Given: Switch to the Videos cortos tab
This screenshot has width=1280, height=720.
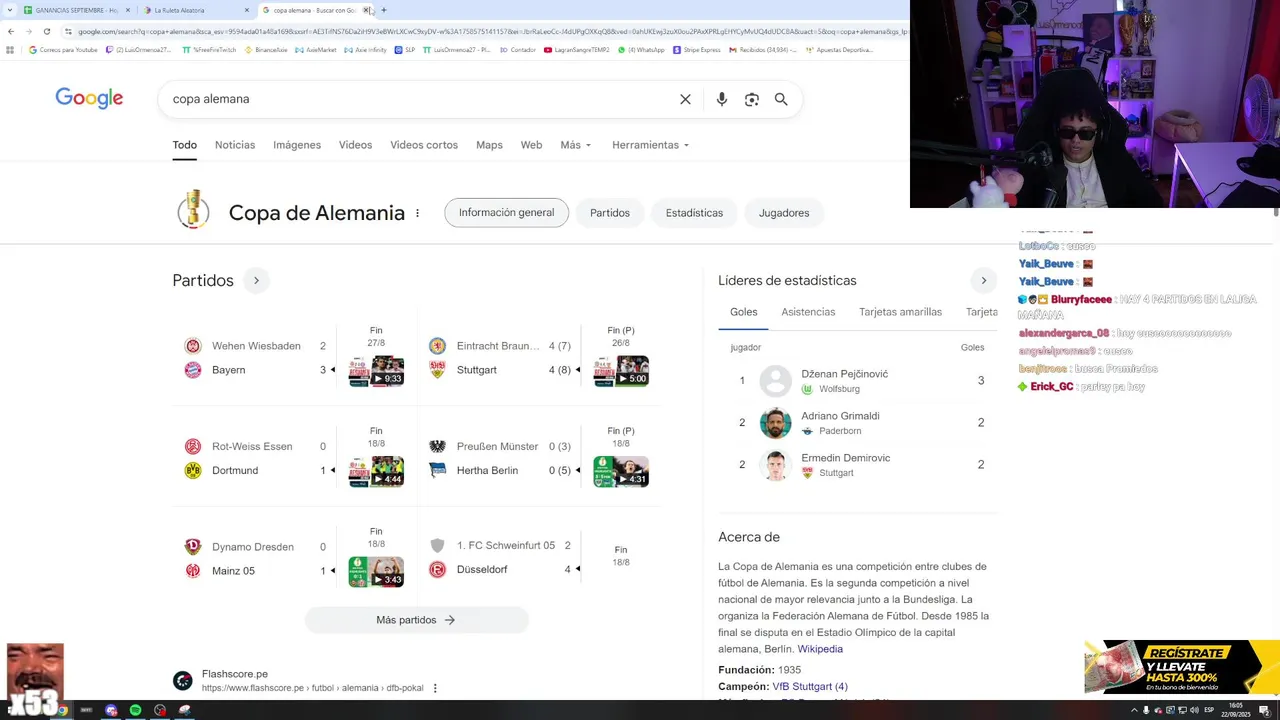Looking at the screenshot, I should point(424,145).
